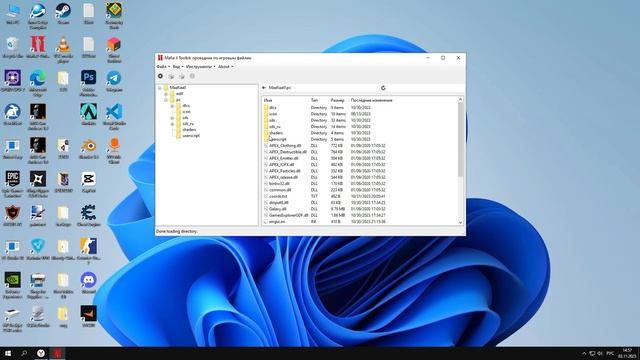The width and height of the screenshot is (640, 360).
Task: Select APEX_Particles.dll in file list
Action: tap(284, 171)
